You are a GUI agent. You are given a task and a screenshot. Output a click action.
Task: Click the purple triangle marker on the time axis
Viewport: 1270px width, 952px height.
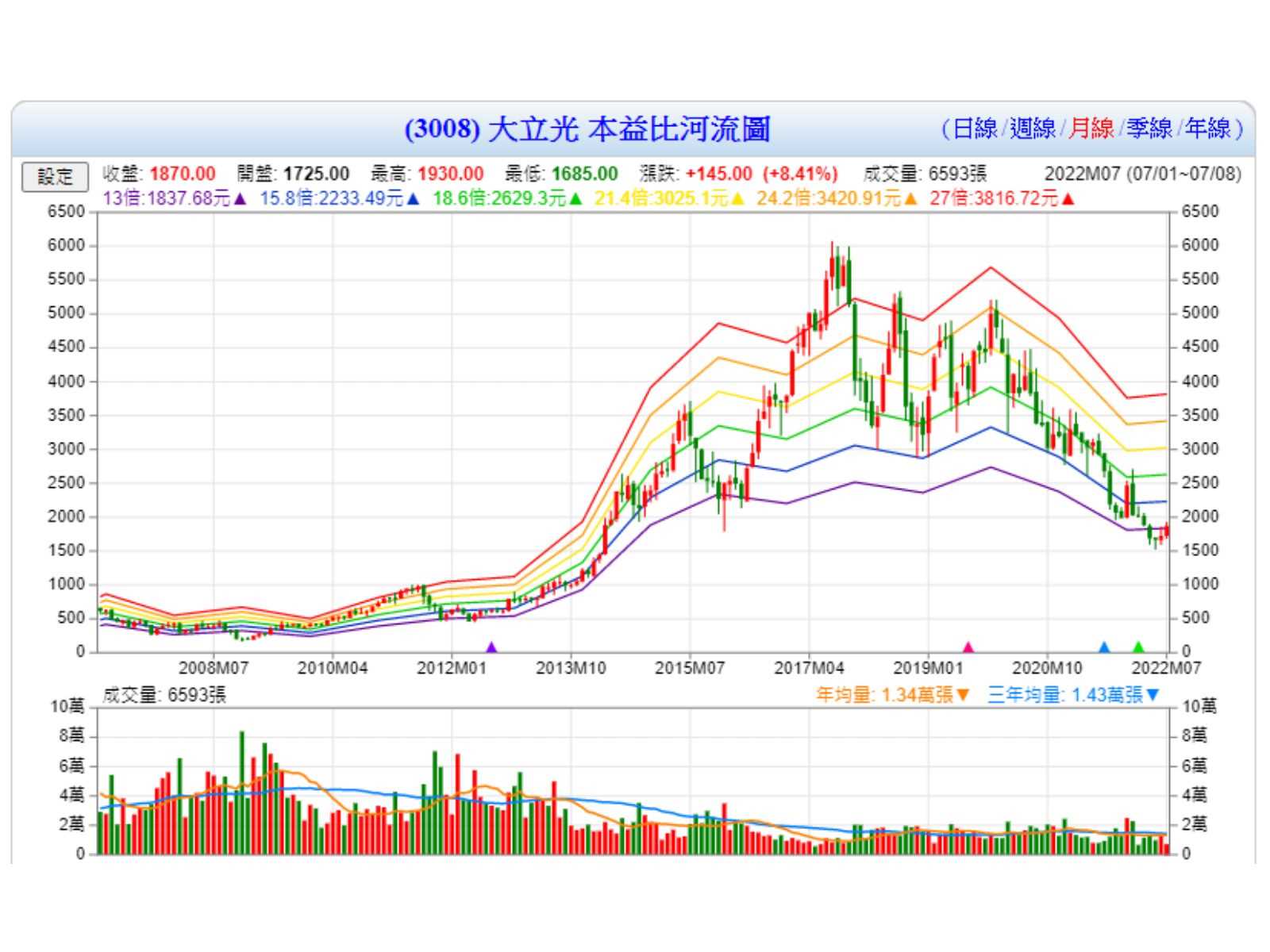(x=491, y=647)
